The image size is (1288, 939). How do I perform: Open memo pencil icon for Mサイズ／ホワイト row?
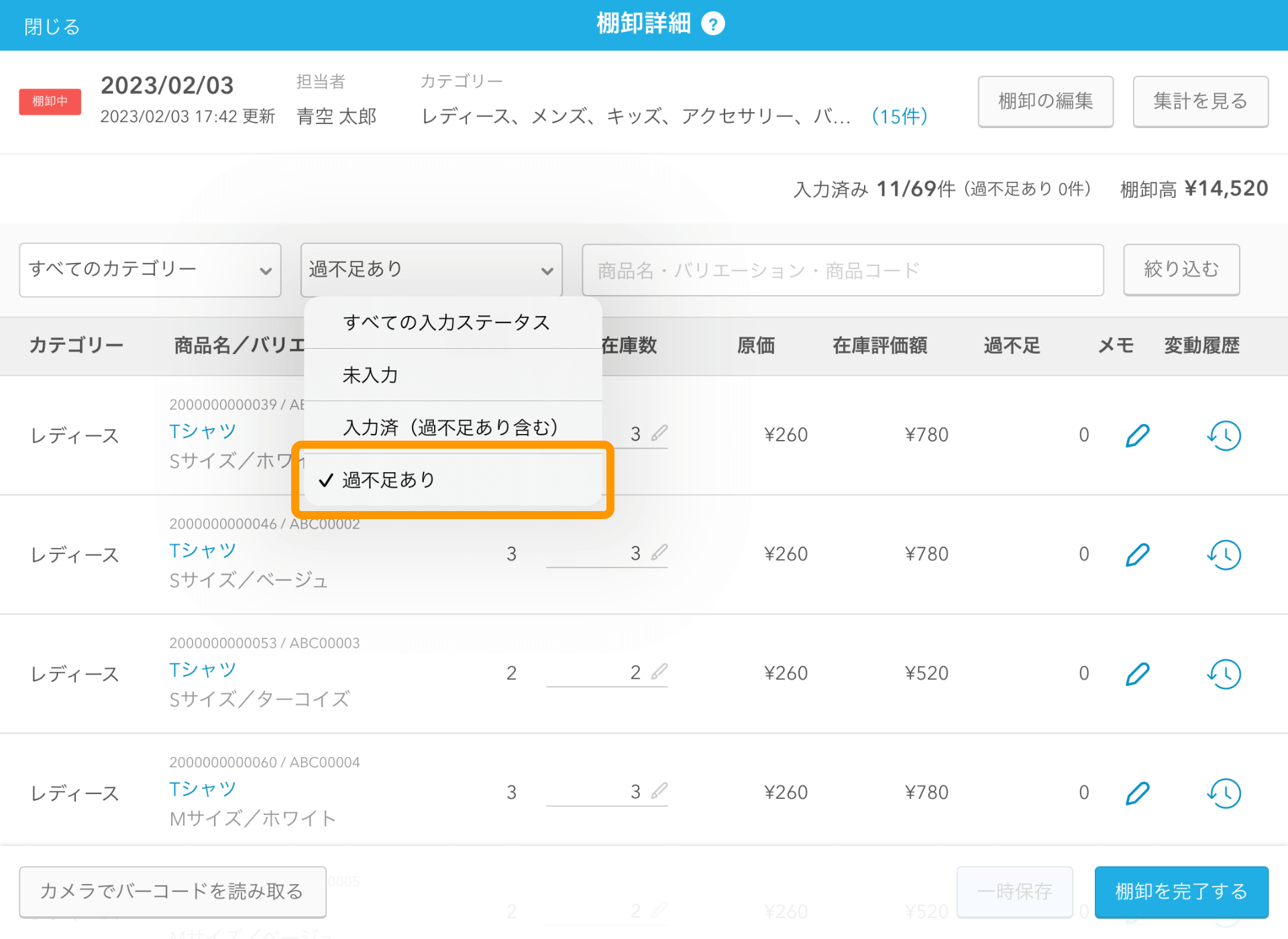1138,793
